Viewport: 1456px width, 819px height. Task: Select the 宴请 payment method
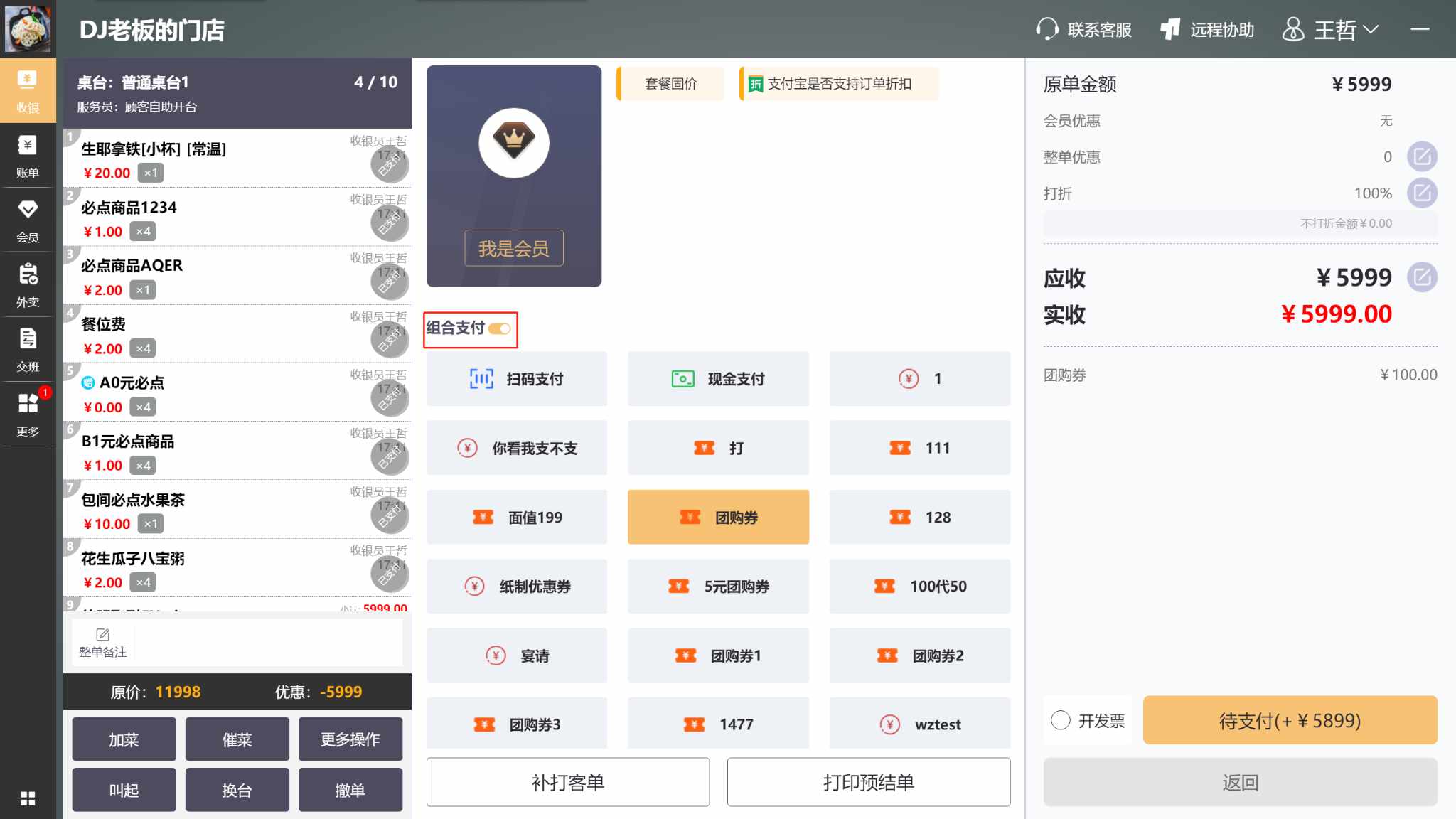click(x=517, y=655)
